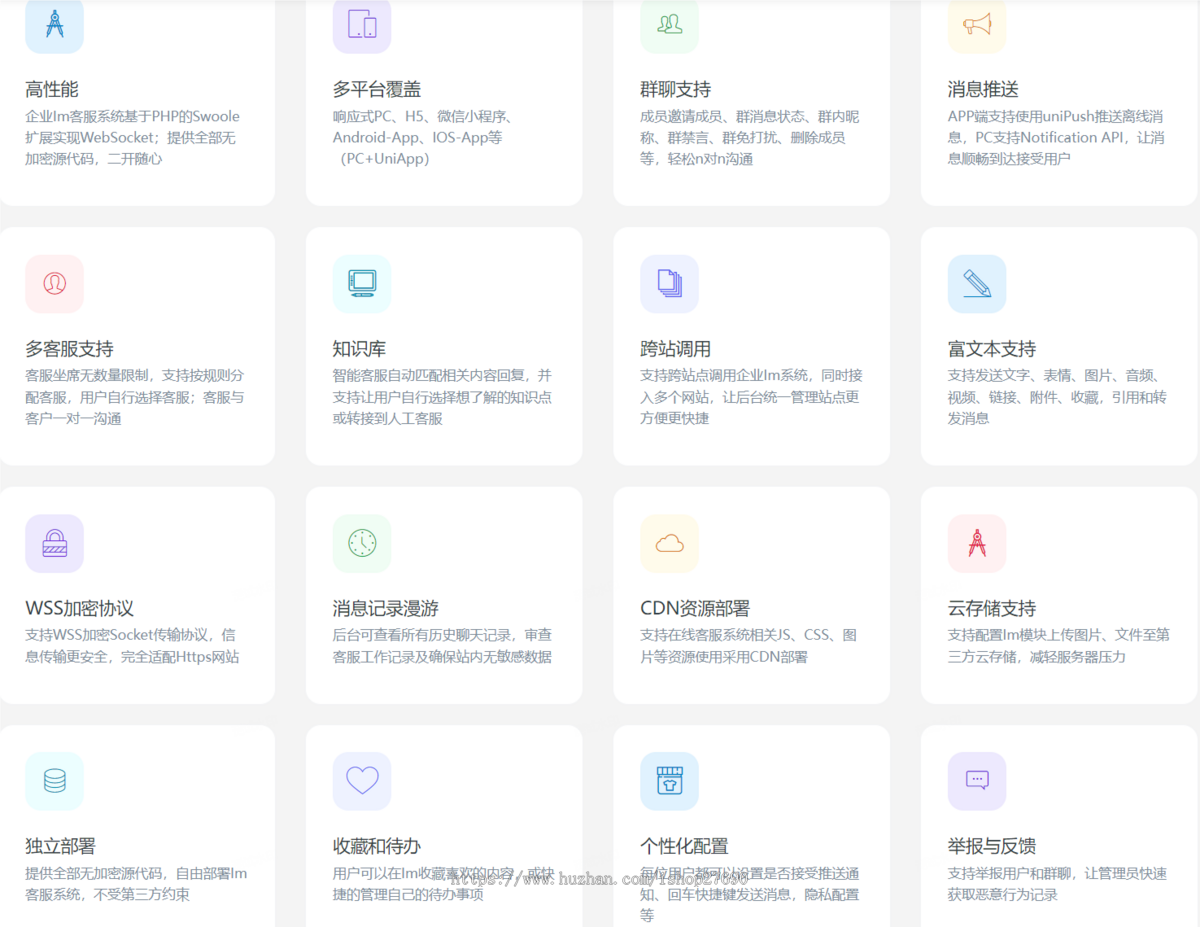This screenshot has width=1200, height=927.
Task: Click the database icon above 独立部署
Action: coord(54,781)
